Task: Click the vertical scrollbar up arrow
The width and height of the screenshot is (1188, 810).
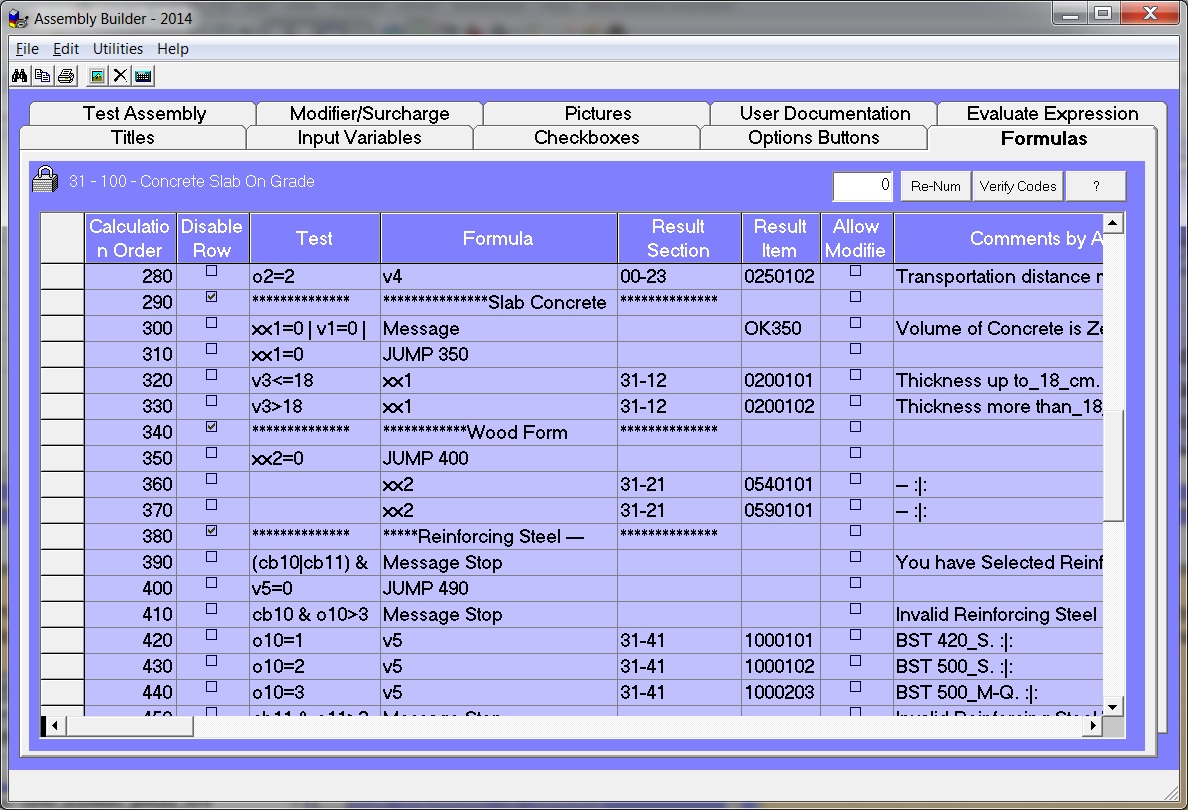Action: tap(1114, 223)
